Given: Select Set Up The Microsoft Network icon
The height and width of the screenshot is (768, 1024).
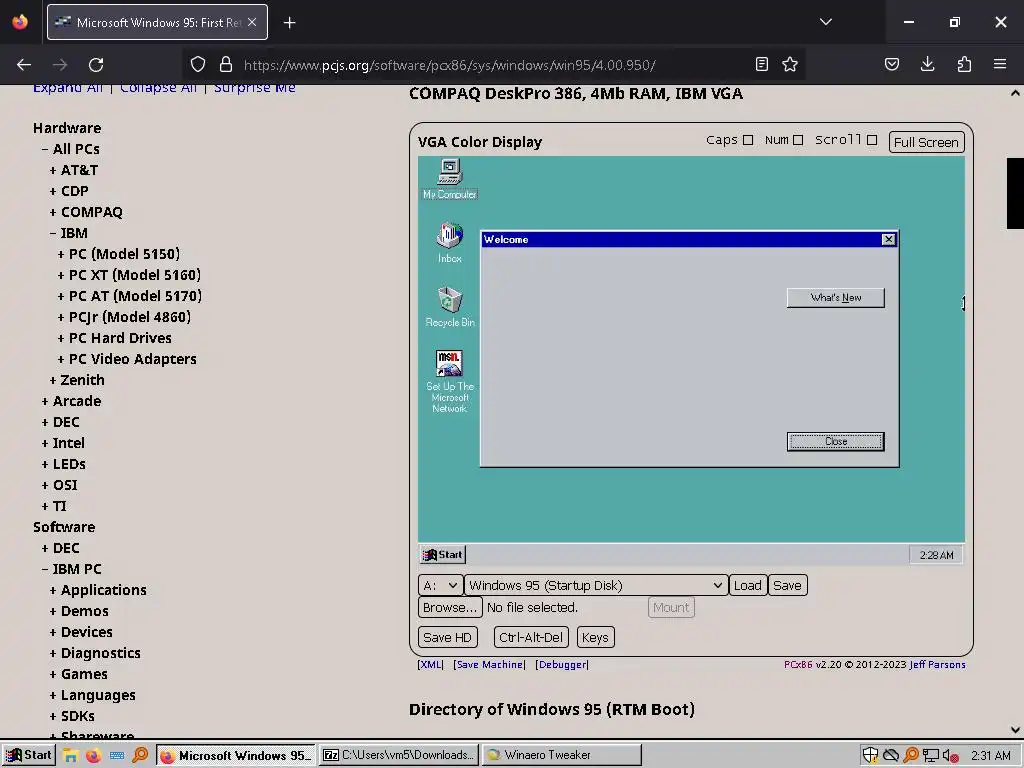Looking at the screenshot, I should [x=449, y=381].
